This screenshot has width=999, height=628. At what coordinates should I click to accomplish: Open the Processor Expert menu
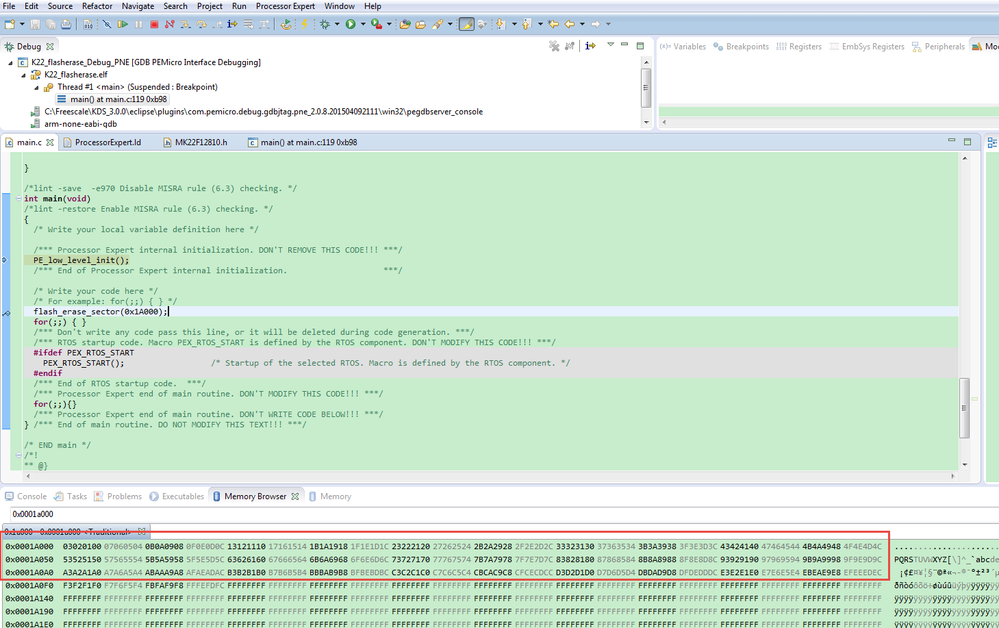point(285,6)
